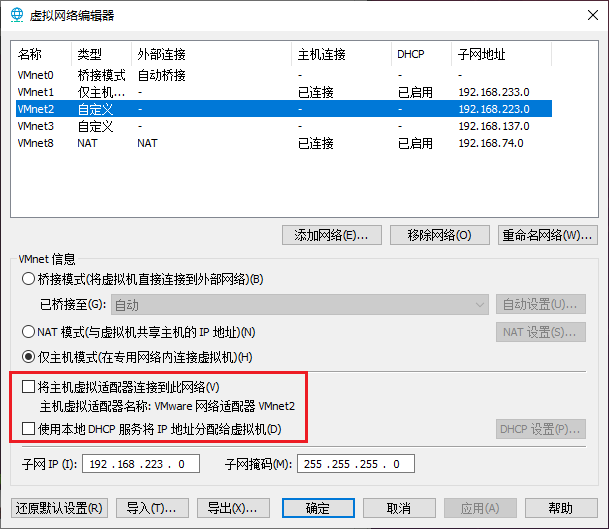Click 自动桥接 cell in VMnet0 row
The image size is (609, 529).
162,75
